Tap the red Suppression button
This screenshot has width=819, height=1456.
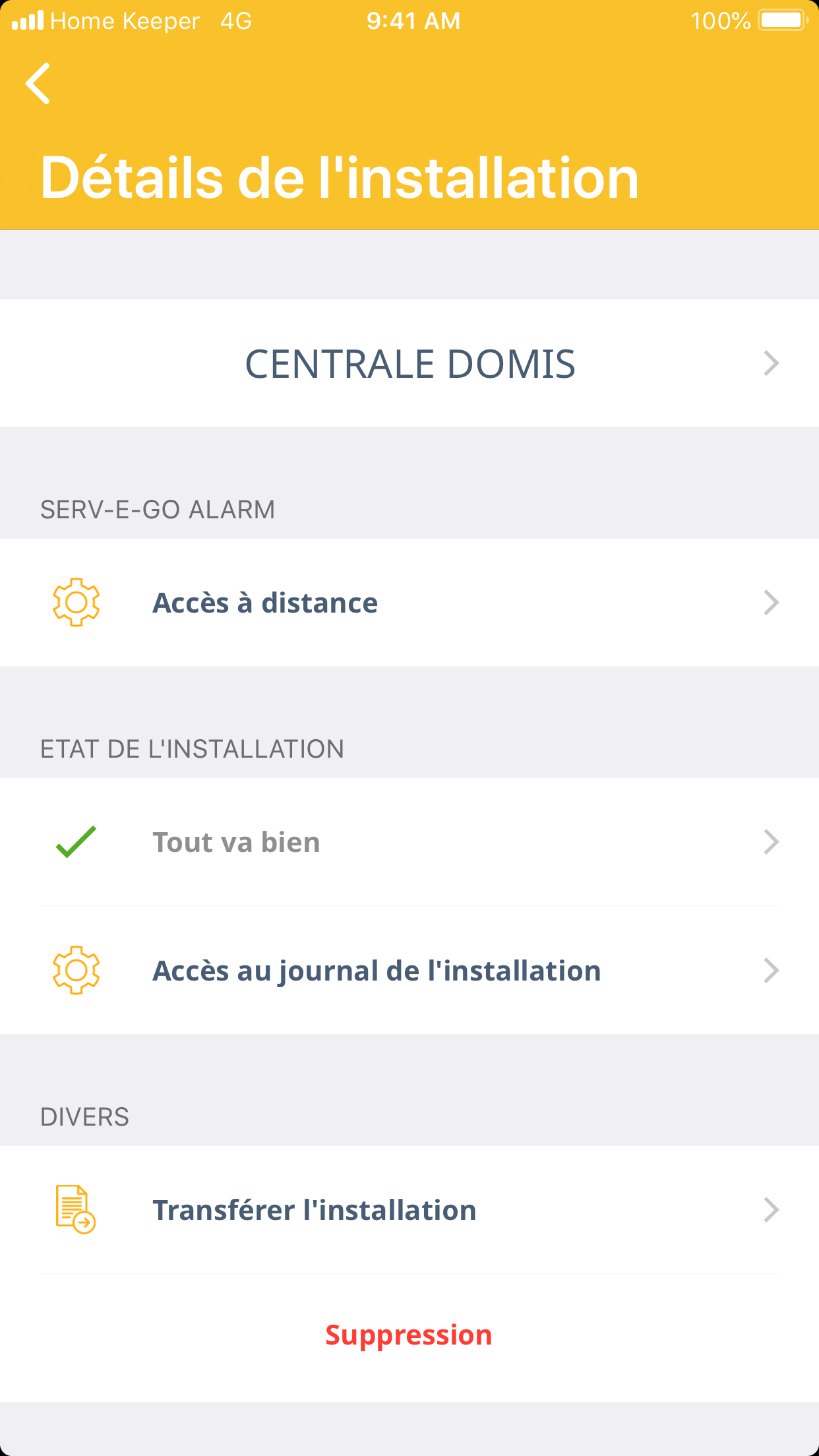(x=409, y=1335)
